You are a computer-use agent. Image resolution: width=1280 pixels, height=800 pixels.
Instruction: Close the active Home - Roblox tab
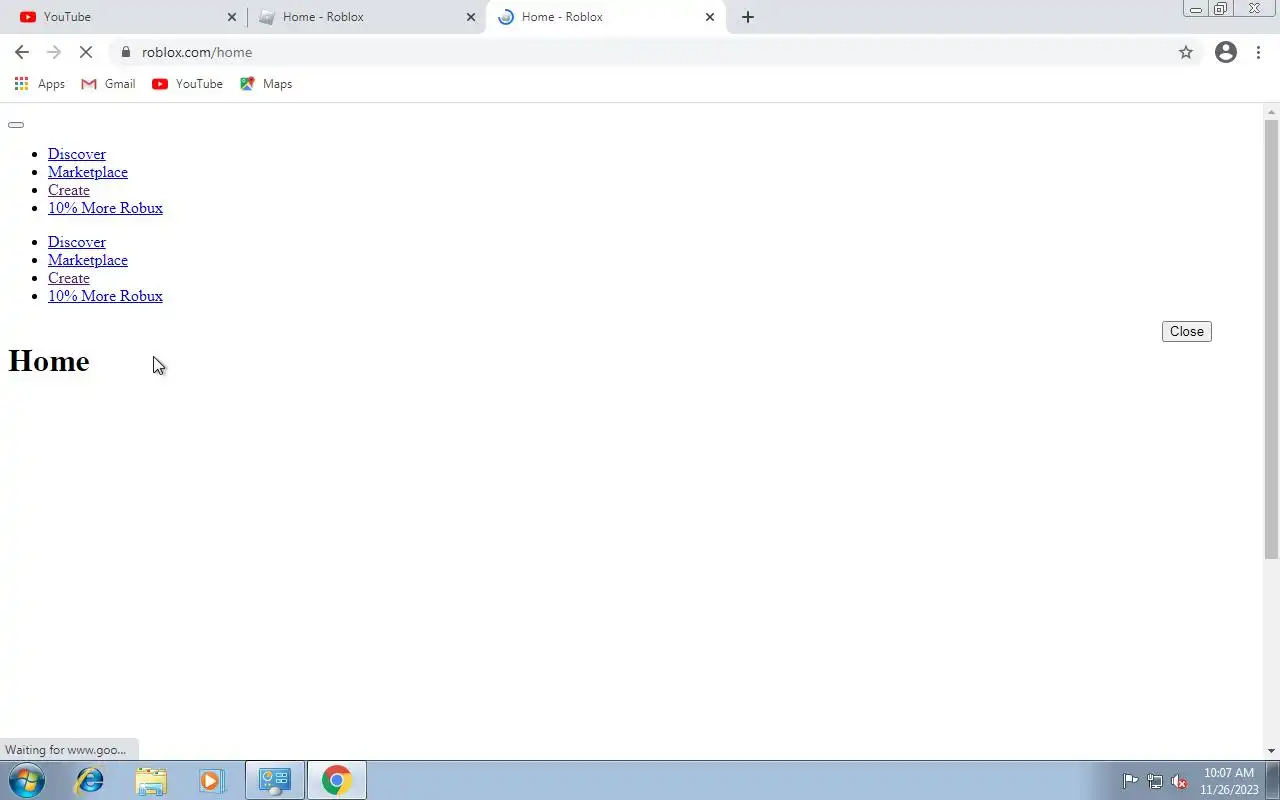coord(710,17)
